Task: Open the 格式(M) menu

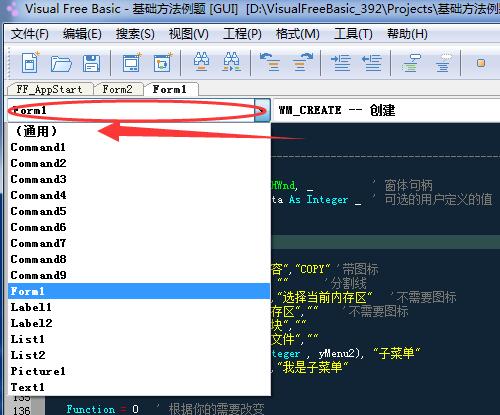Action: (x=298, y=34)
